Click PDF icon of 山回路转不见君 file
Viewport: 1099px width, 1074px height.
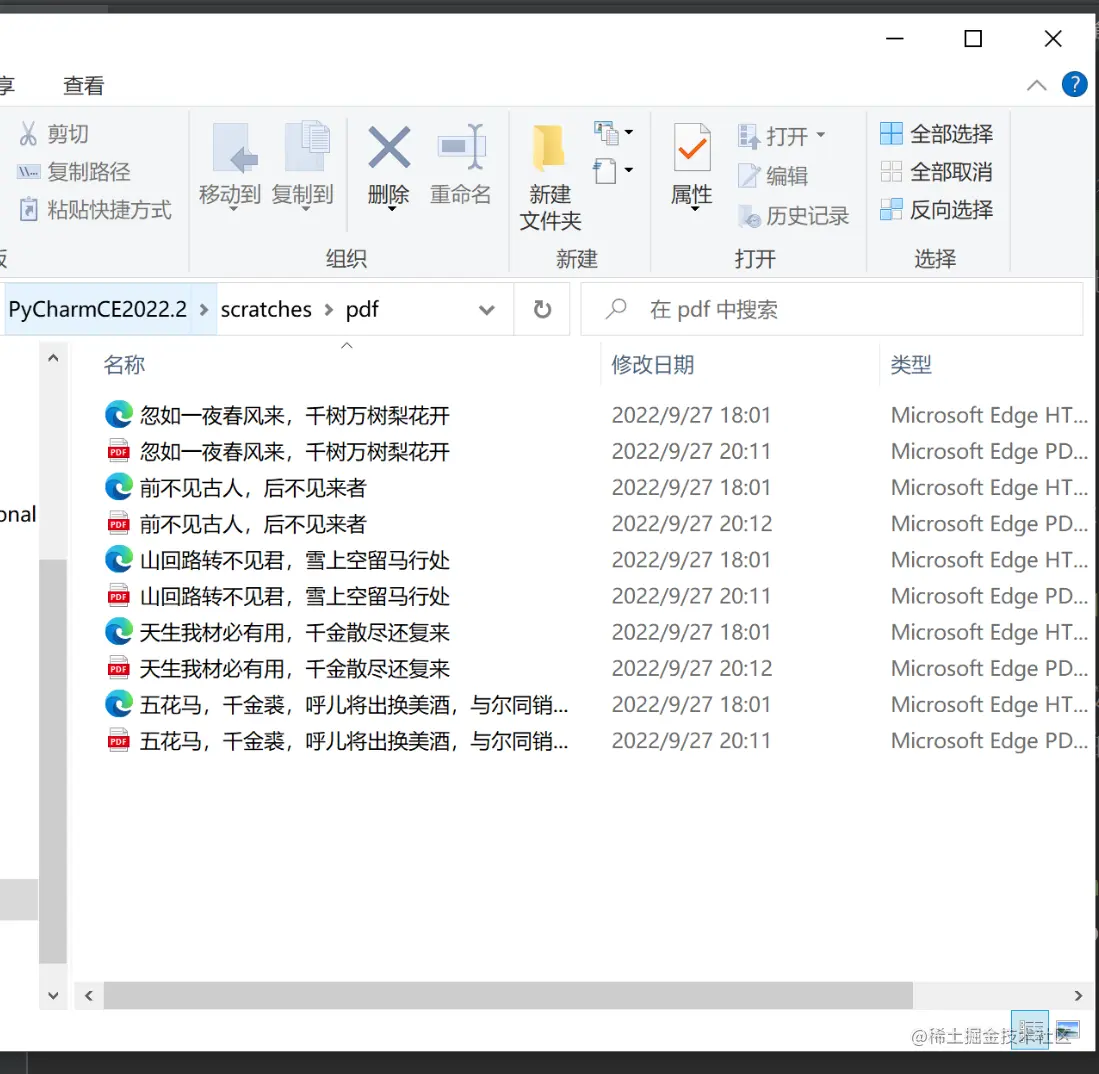pyautogui.click(x=118, y=596)
